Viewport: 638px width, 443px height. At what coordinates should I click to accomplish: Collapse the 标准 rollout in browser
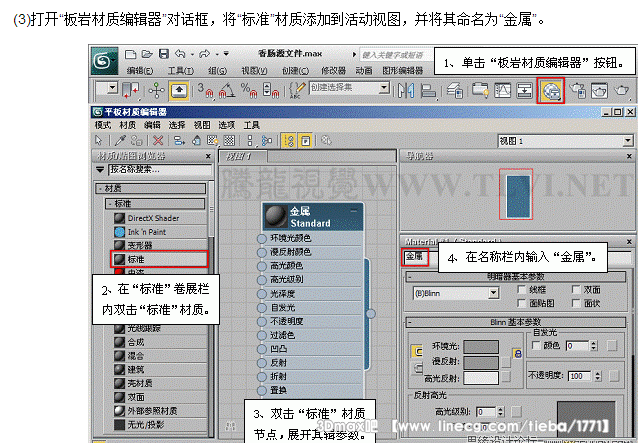tap(110, 203)
